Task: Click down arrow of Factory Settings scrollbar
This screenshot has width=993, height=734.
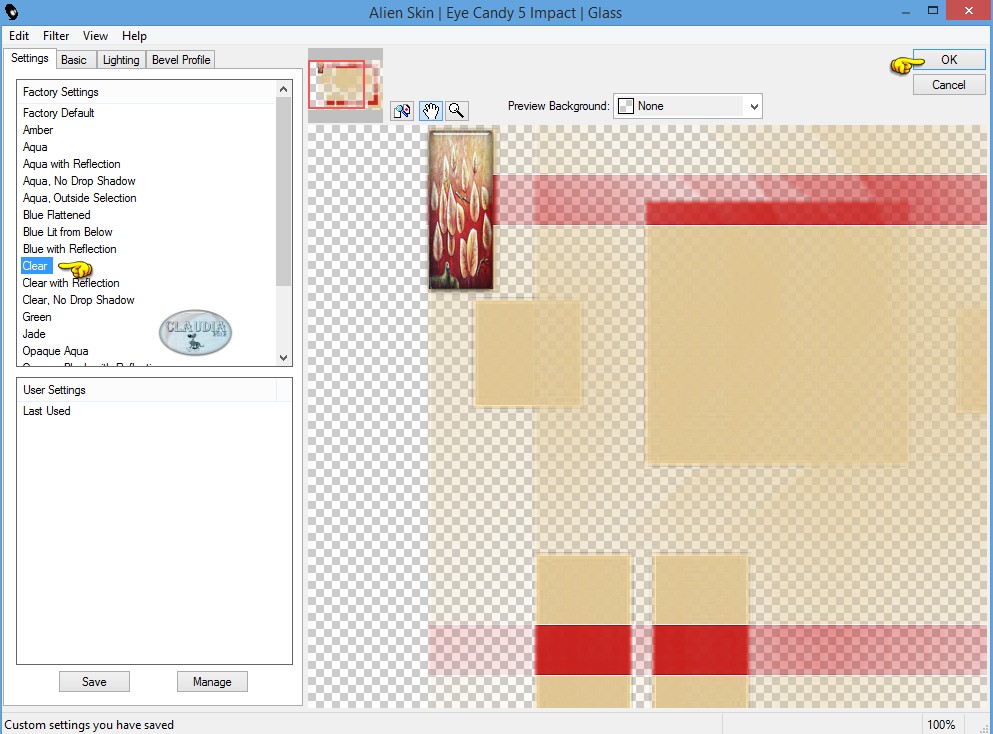Action: click(284, 358)
